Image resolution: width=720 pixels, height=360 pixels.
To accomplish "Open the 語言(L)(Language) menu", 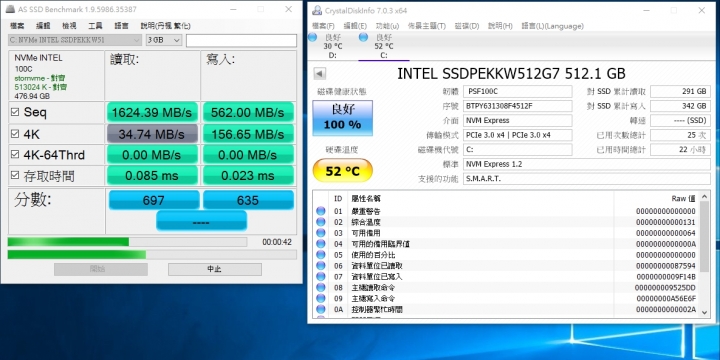I will [x=552, y=26].
